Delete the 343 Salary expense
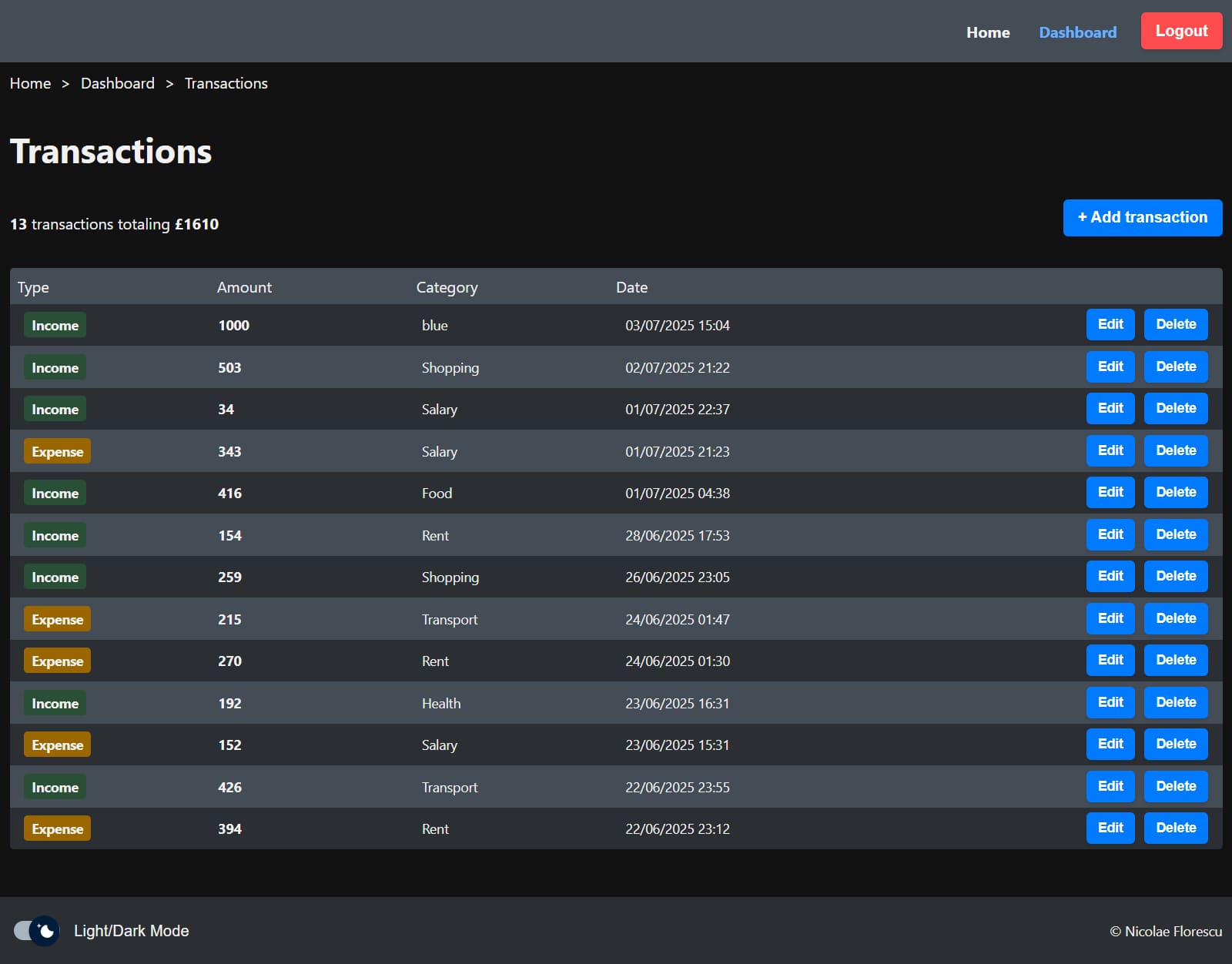 1175,450
